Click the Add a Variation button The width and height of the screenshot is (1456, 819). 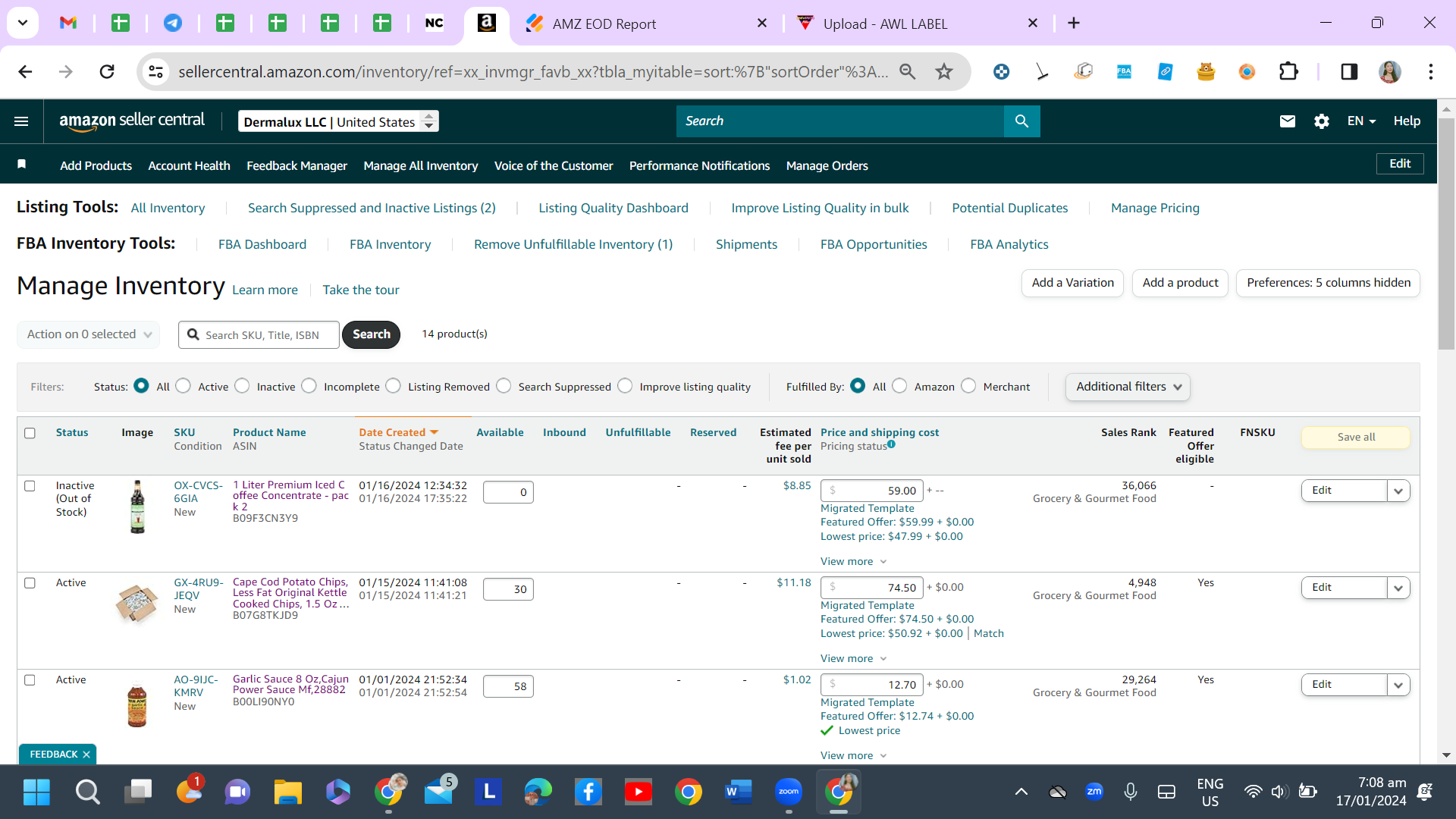(x=1072, y=283)
